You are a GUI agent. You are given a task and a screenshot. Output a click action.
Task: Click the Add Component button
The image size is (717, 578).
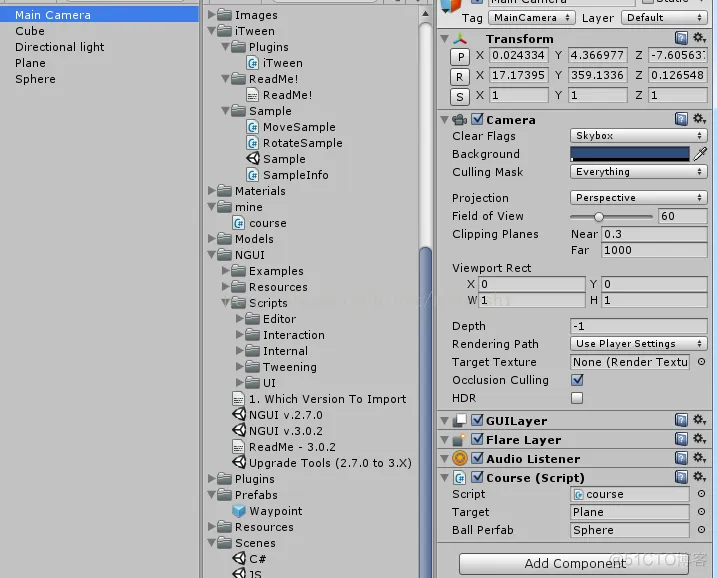tap(574, 563)
